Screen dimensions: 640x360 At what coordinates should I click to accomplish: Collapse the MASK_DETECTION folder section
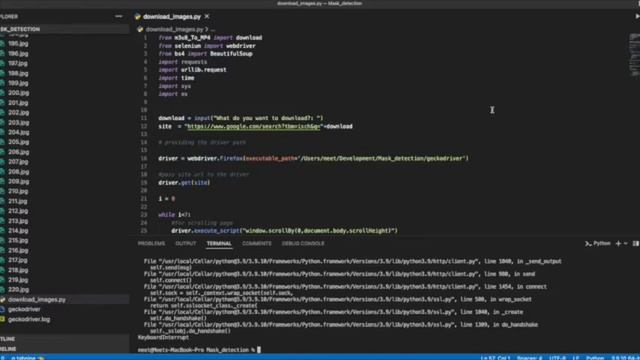click(64, 29)
